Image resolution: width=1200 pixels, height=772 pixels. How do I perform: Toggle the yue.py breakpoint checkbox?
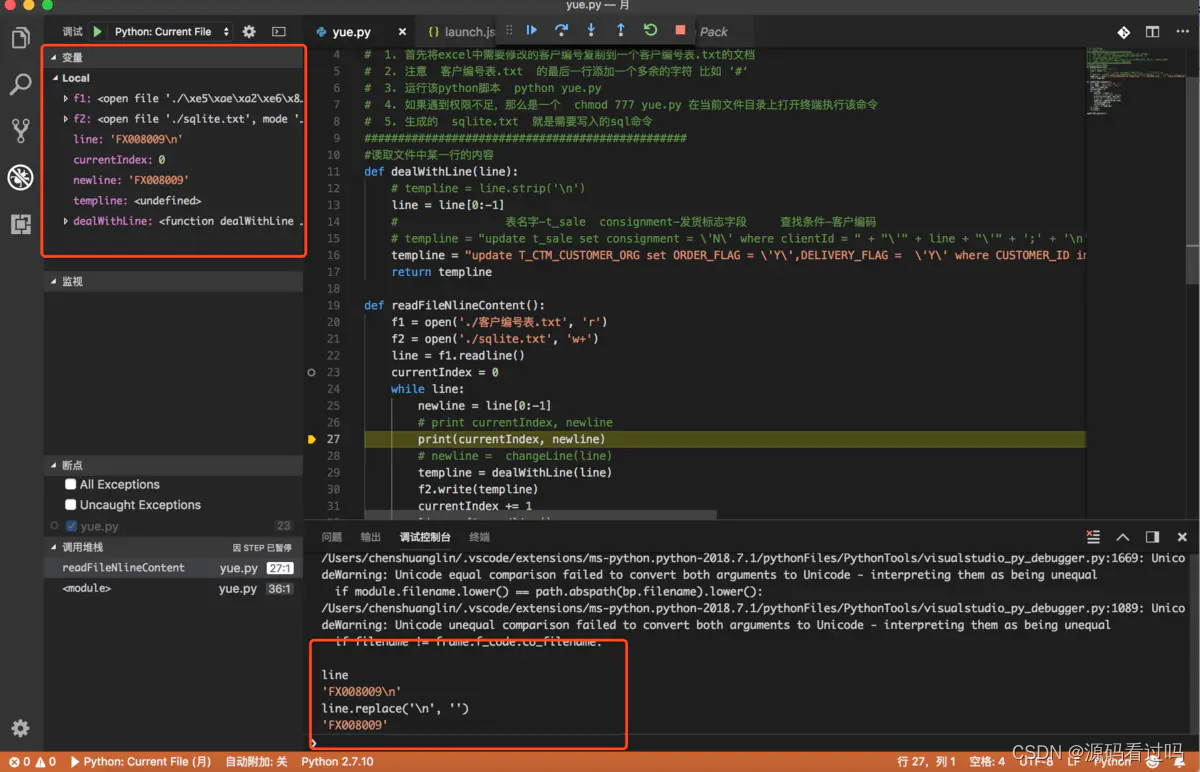click(x=71, y=526)
